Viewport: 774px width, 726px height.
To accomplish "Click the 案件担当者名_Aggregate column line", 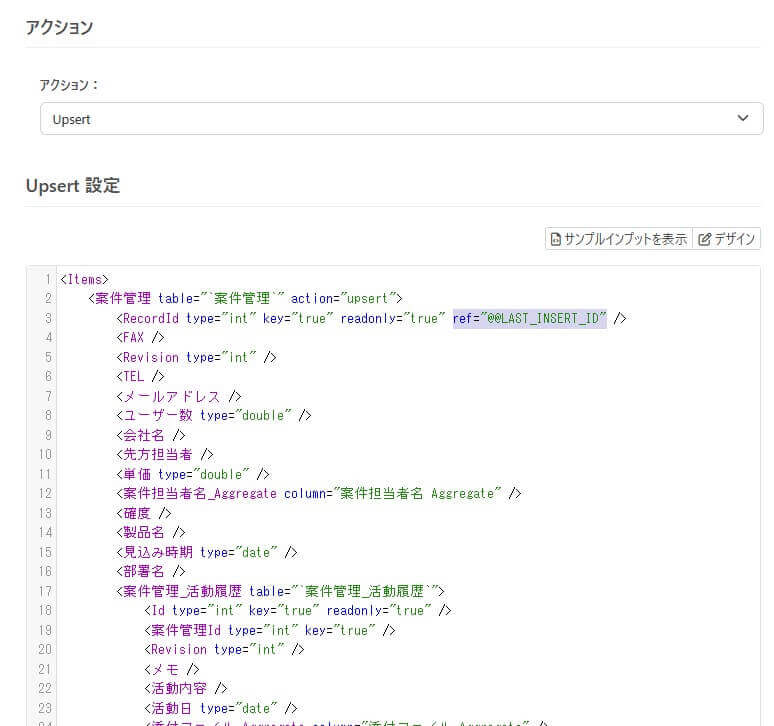I will (319, 494).
